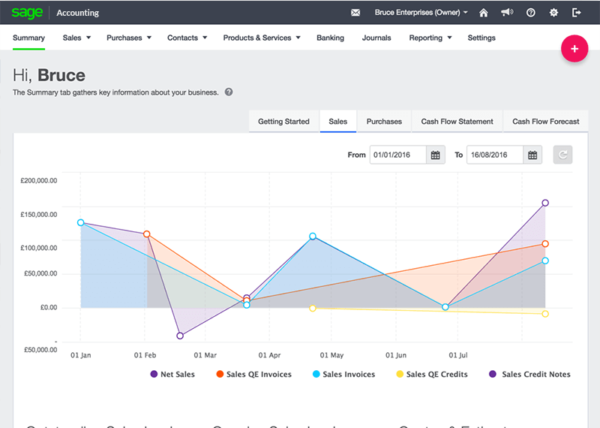Screen dimensions: 600x428
Task: Click the £200,000.00 axis label
Action: [39, 181]
